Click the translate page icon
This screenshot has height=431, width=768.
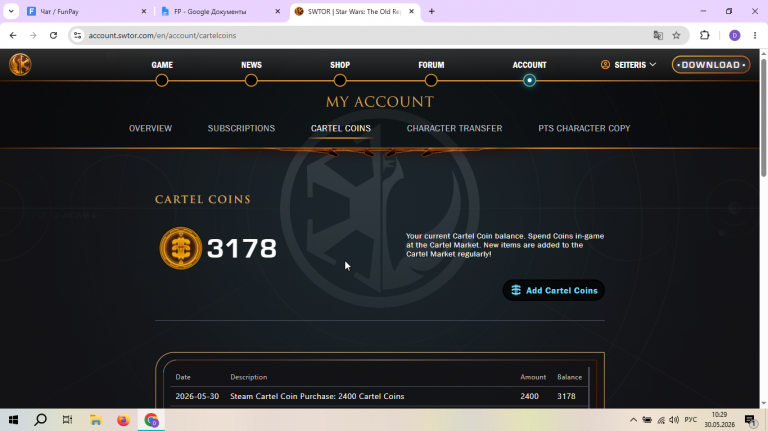[658, 35]
